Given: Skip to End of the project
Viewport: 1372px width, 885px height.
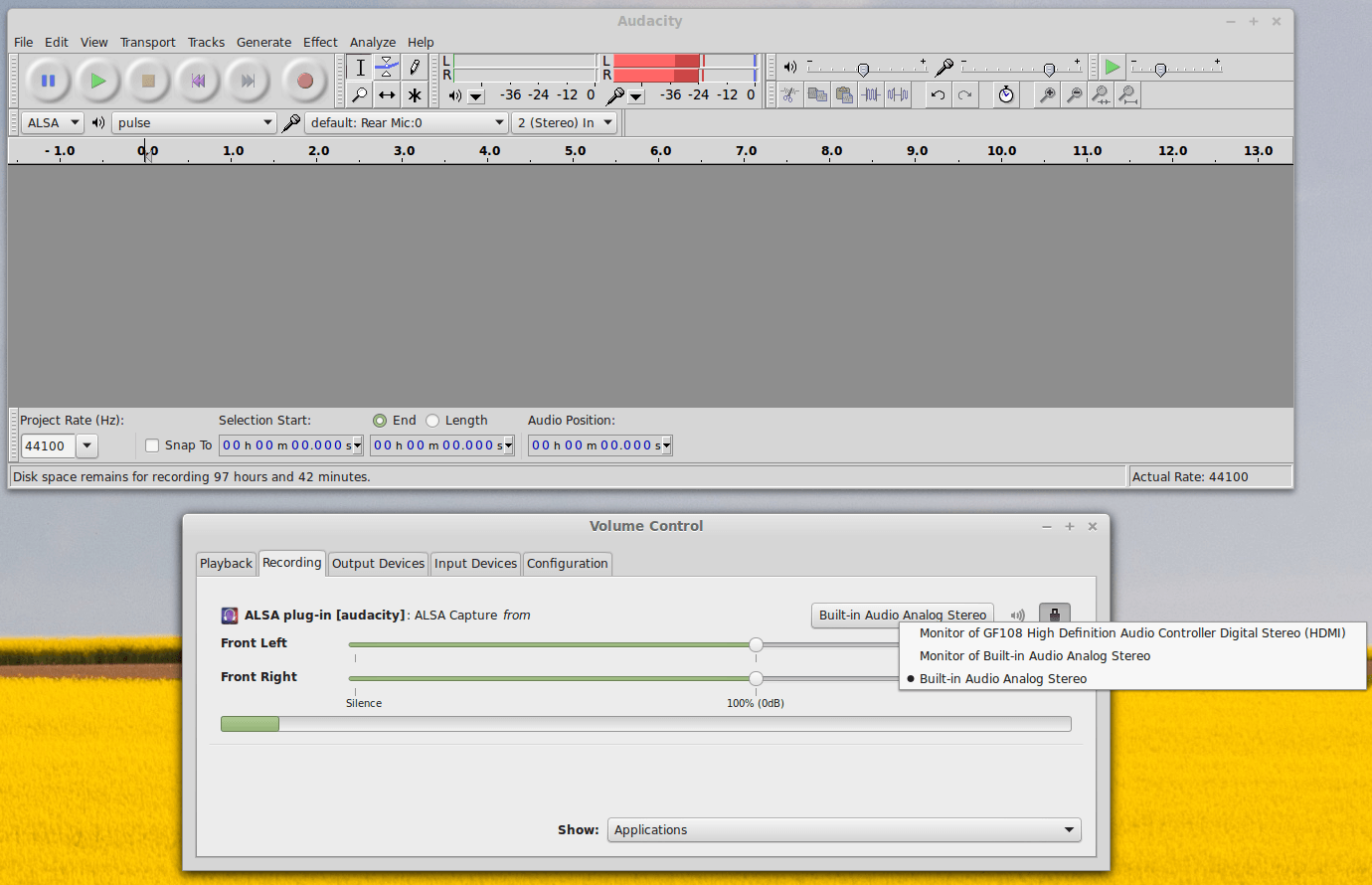Looking at the screenshot, I should point(248,81).
